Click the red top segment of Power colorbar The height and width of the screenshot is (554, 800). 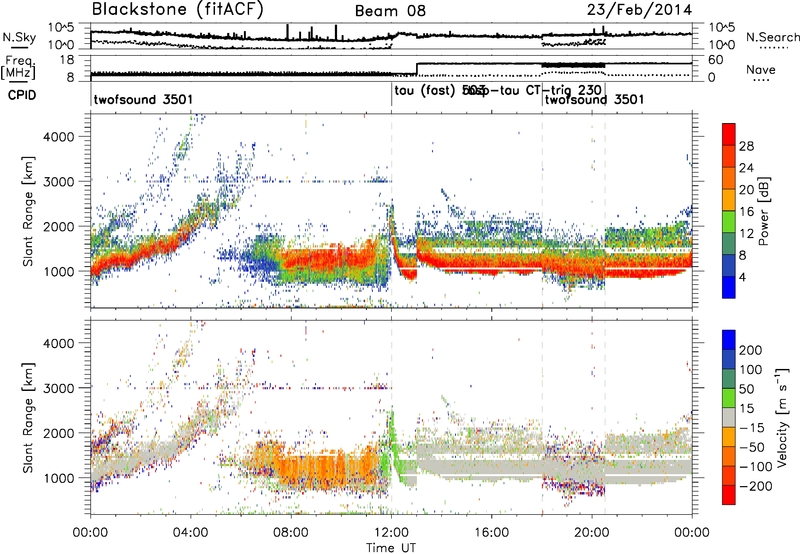tap(729, 135)
